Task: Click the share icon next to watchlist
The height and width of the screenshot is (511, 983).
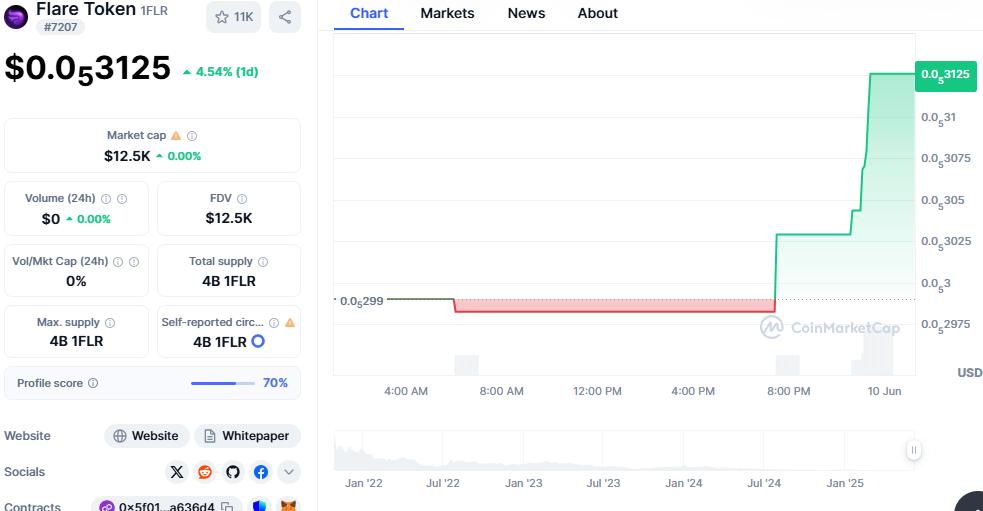Action: click(x=285, y=17)
